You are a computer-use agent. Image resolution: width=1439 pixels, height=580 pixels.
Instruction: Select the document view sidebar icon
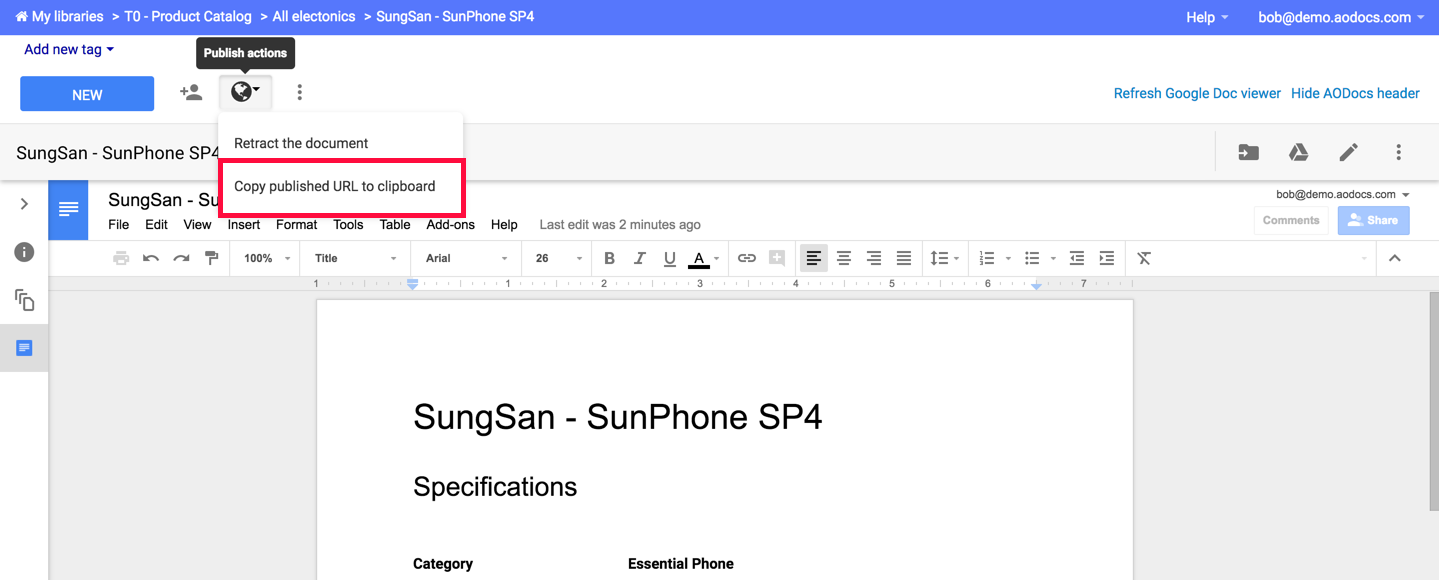[x=24, y=348]
